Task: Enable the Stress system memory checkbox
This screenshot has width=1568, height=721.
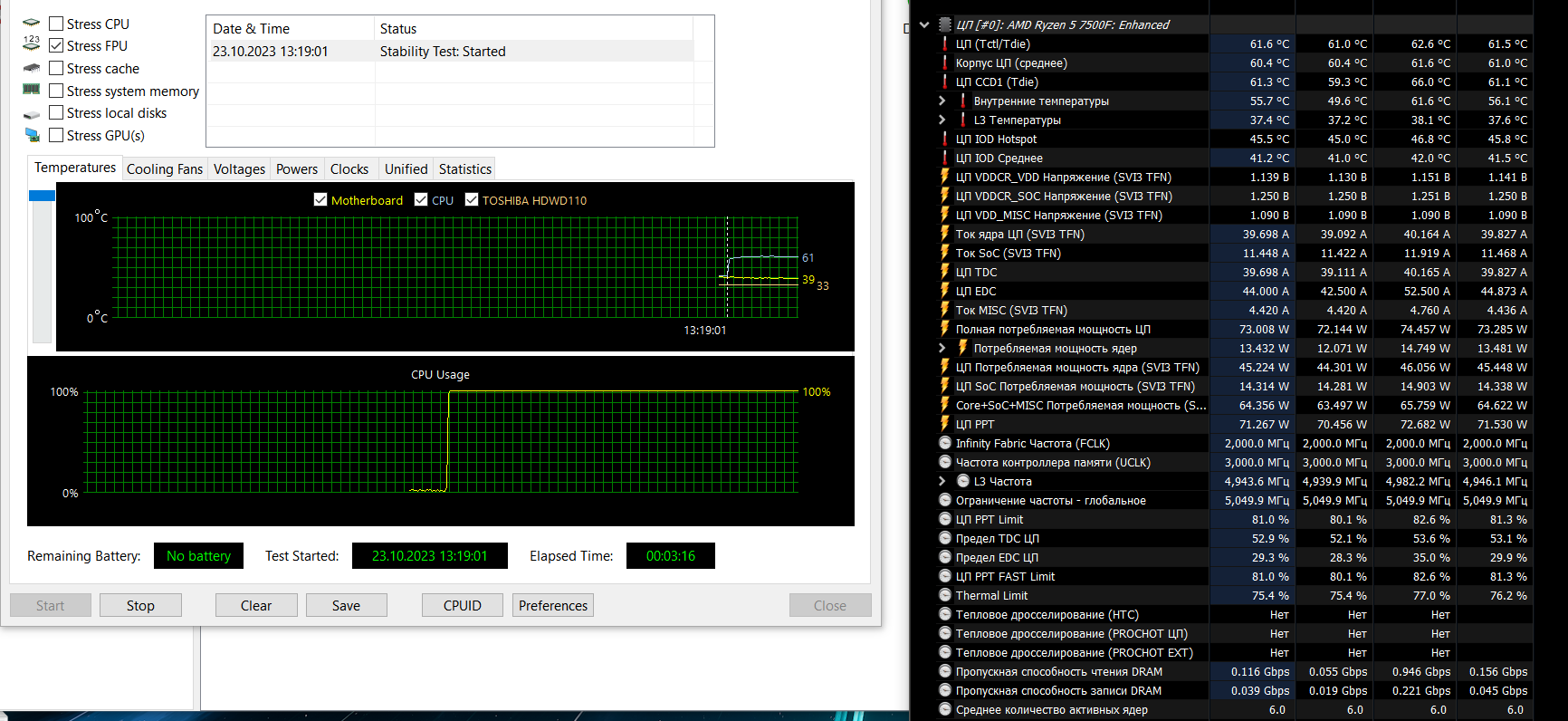Action: pyautogui.click(x=56, y=91)
